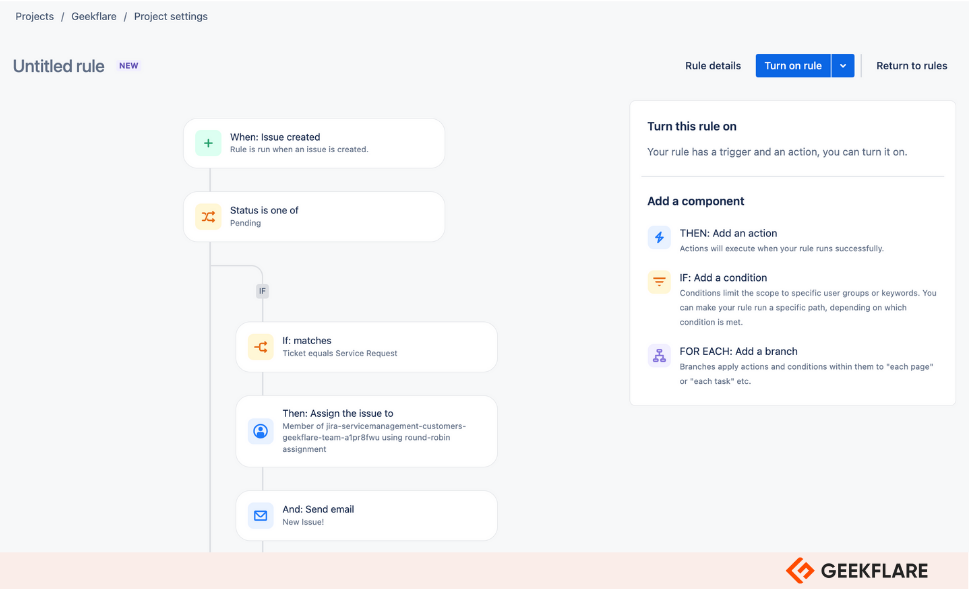Go to Projects breadcrumb

35,17
